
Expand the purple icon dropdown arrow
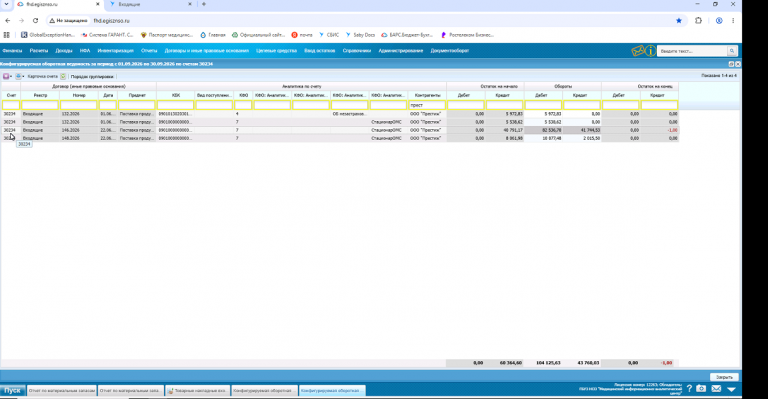coord(11,76)
